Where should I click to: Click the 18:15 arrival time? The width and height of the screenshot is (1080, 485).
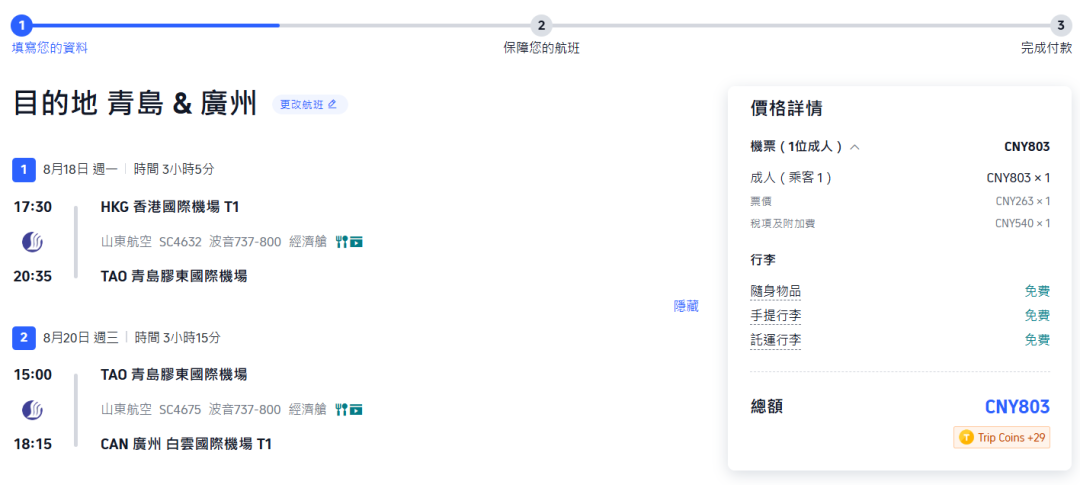32,444
